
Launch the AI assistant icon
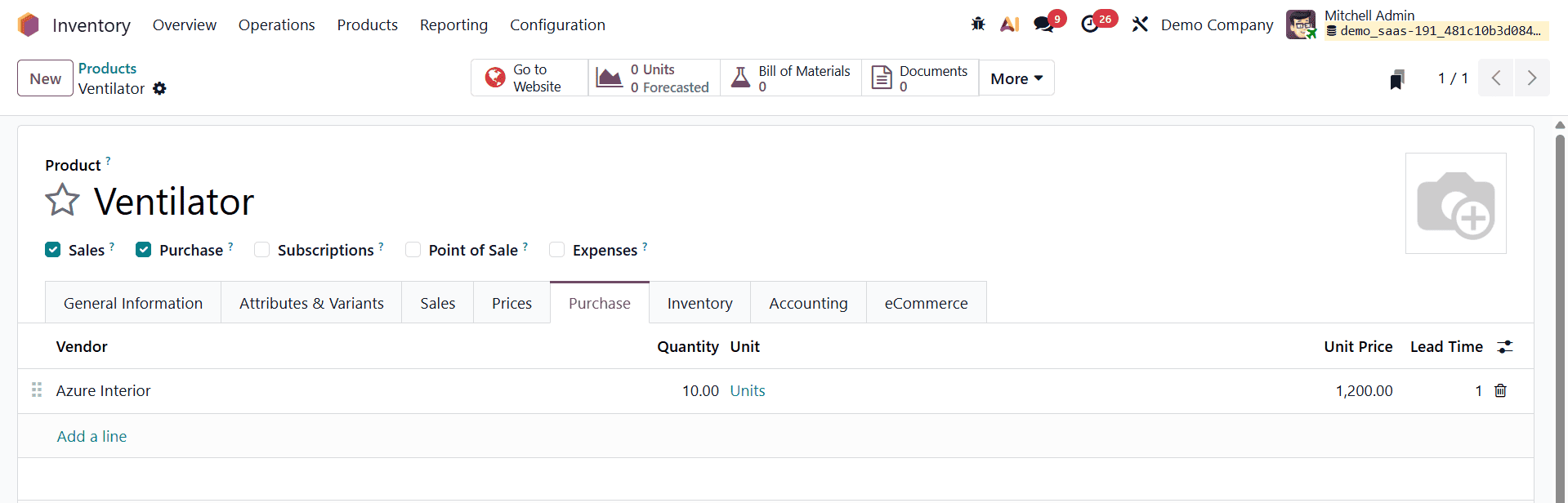pos(1010,24)
